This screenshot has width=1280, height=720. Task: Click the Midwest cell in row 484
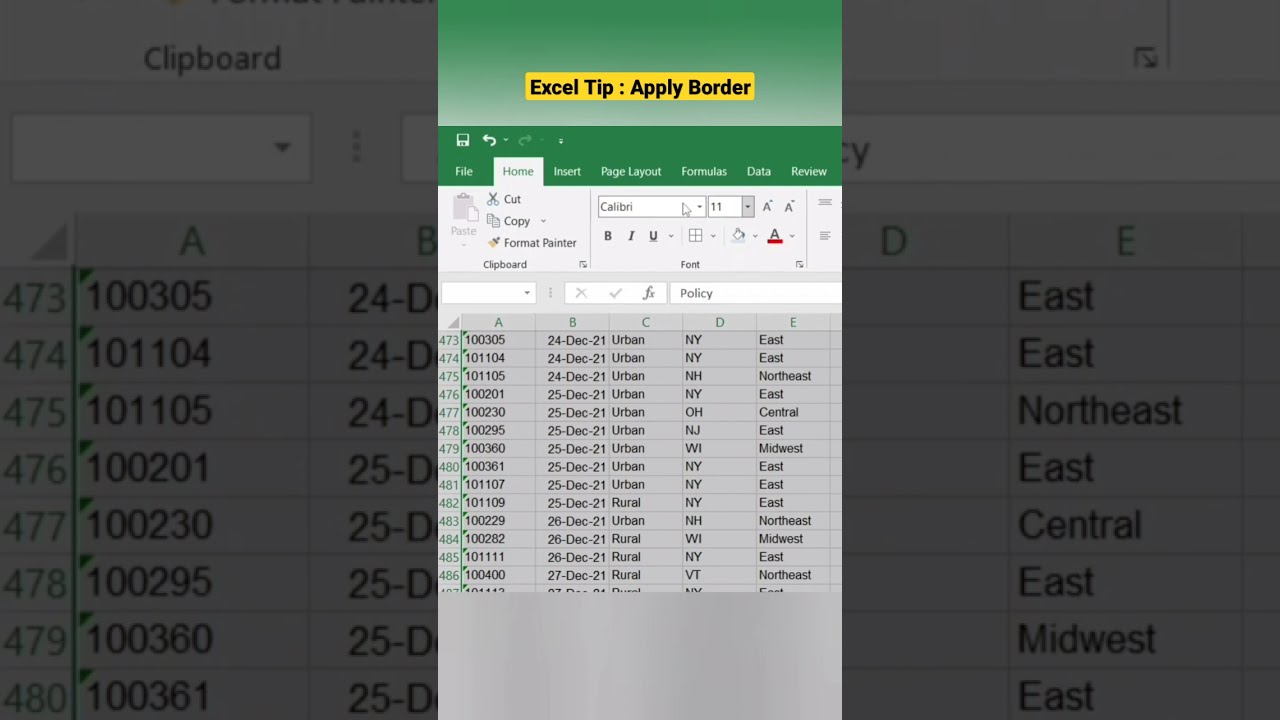point(793,539)
